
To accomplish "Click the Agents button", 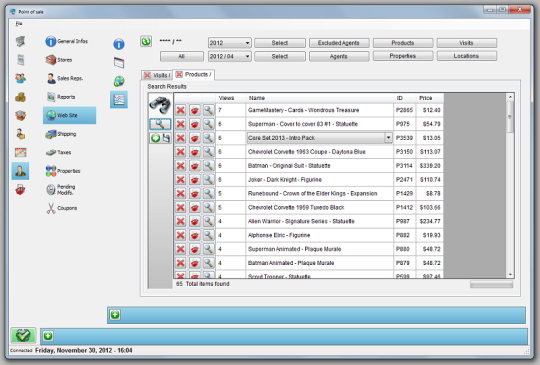I will tap(339, 56).
